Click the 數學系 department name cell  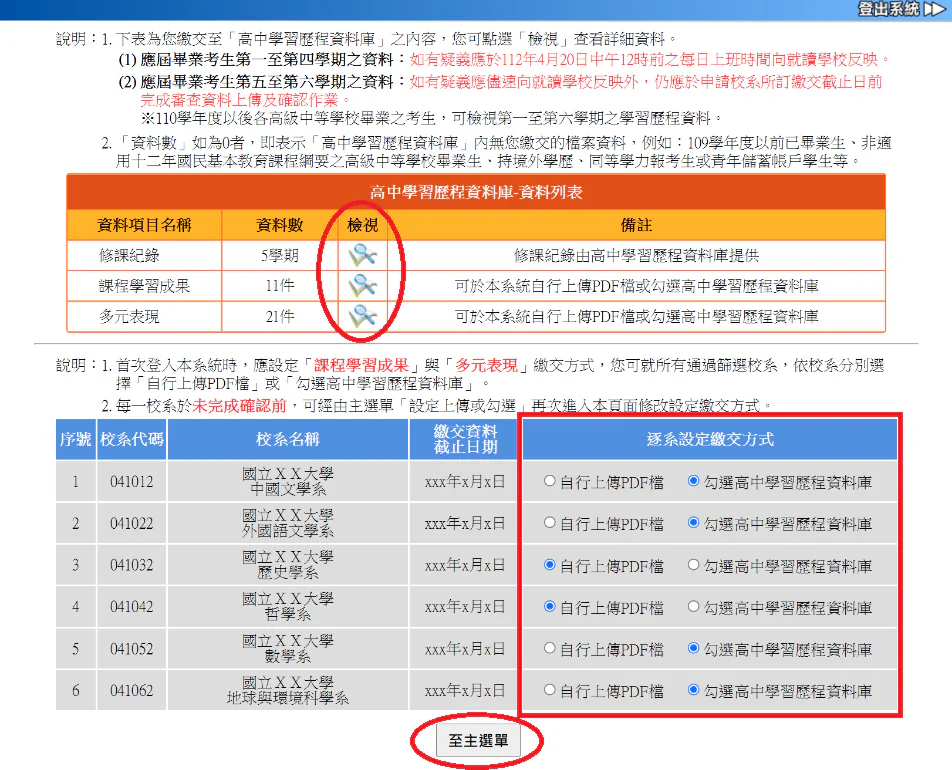(x=288, y=649)
